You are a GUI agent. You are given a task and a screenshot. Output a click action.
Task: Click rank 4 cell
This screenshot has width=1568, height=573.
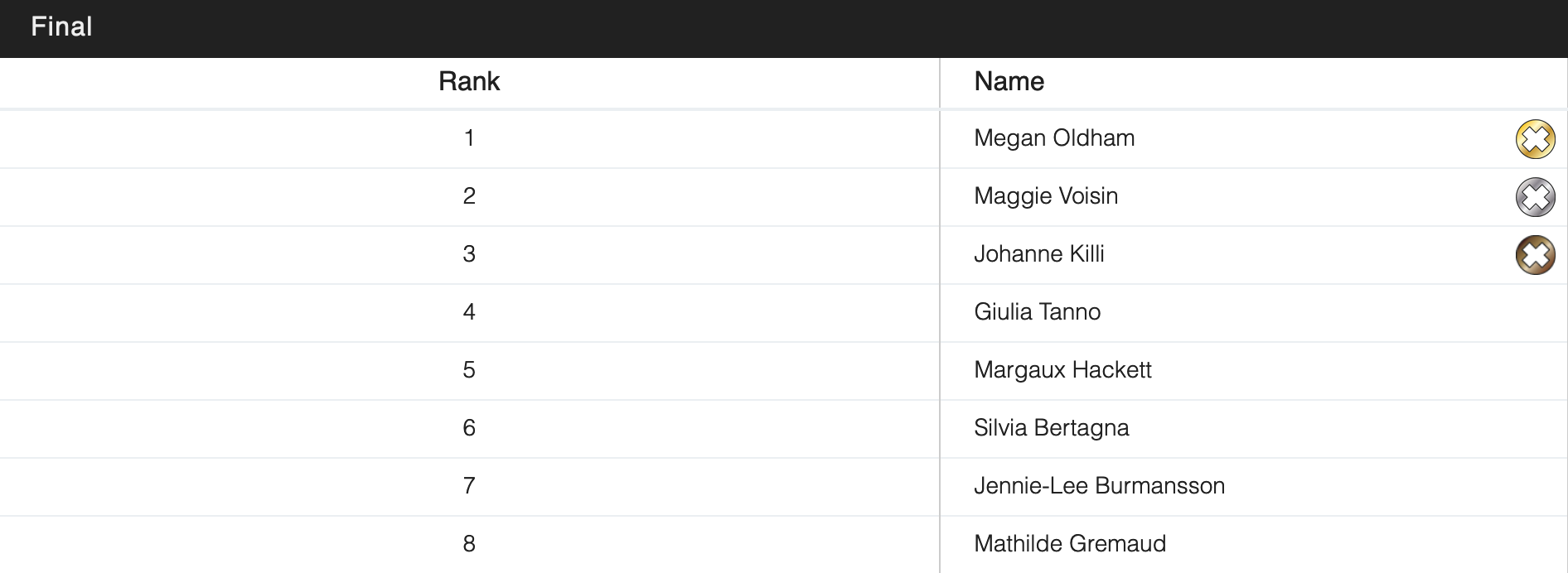pyautogui.click(x=469, y=312)
